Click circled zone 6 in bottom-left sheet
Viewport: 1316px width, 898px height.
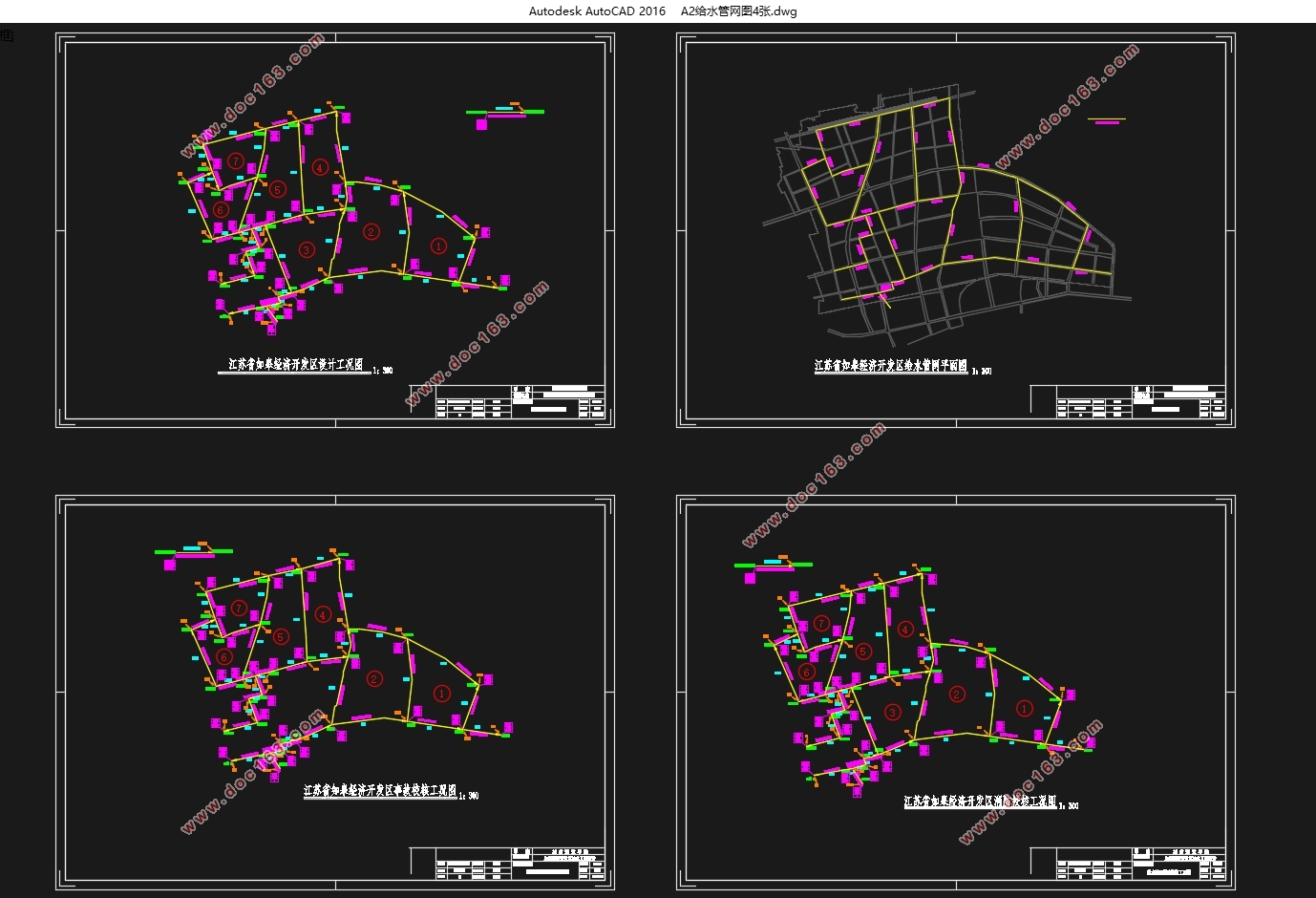click(224, 656)
